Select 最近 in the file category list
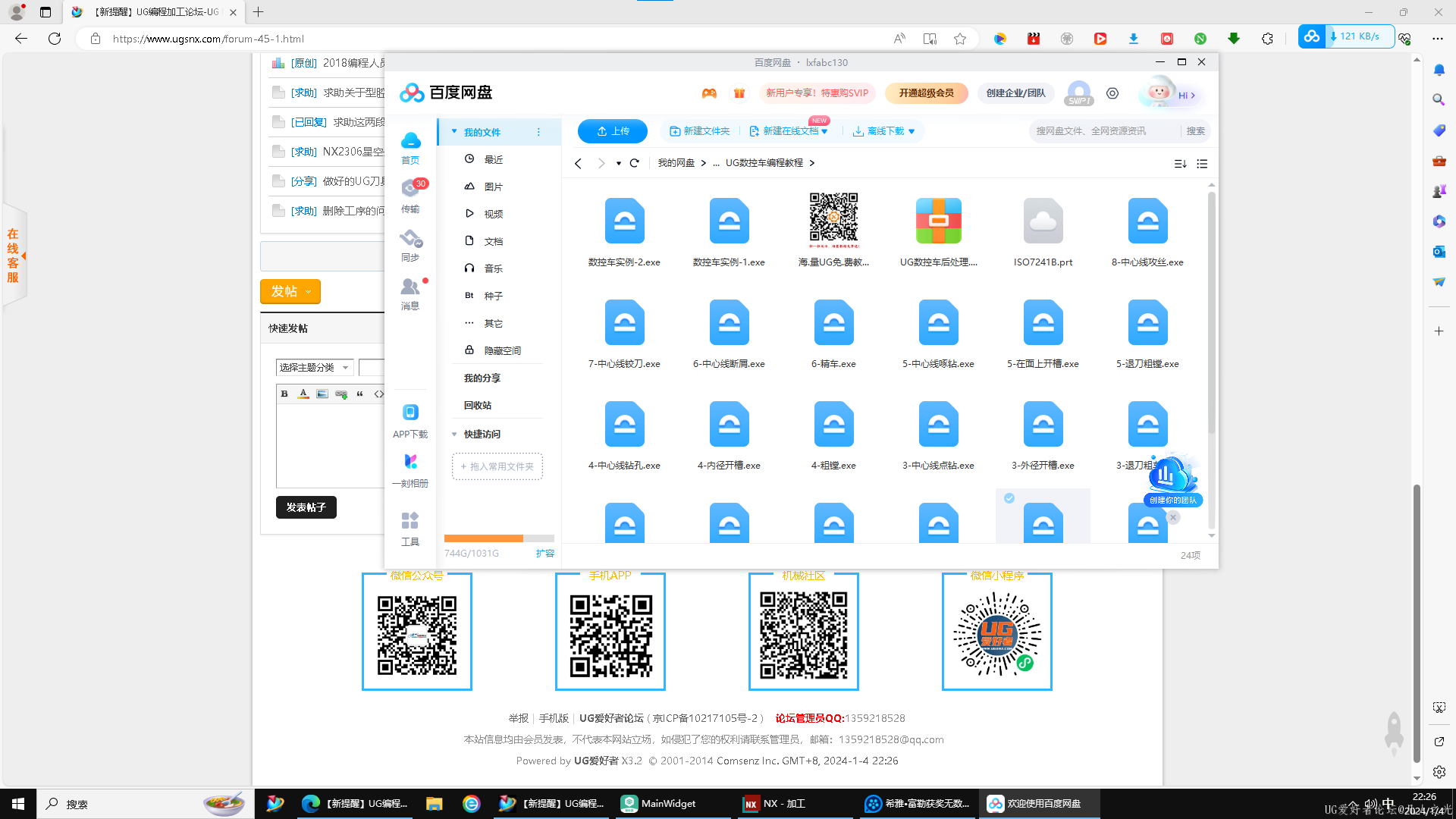 [493, 159]
